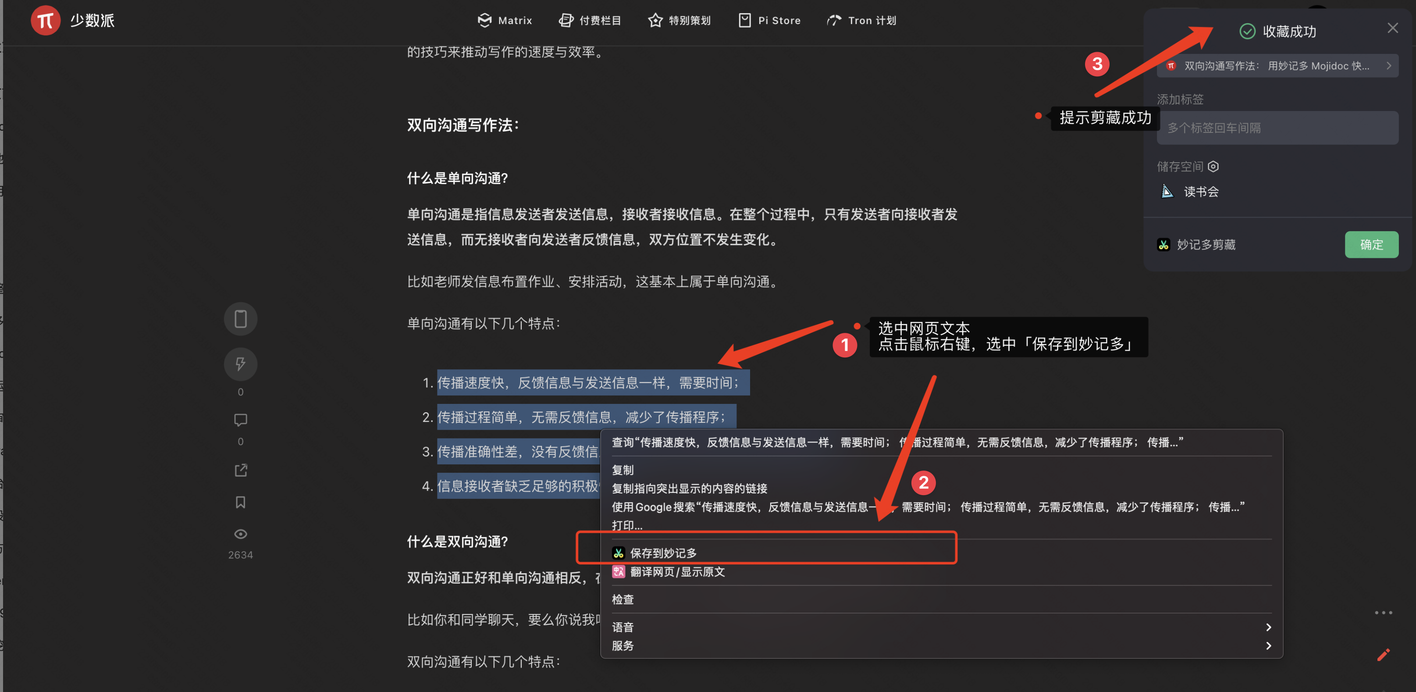Choose 复制指向突出显示的内容的链接 menu item
Image resolution: width=1416 pixels, height=692 pixels.
click(940, 488)
